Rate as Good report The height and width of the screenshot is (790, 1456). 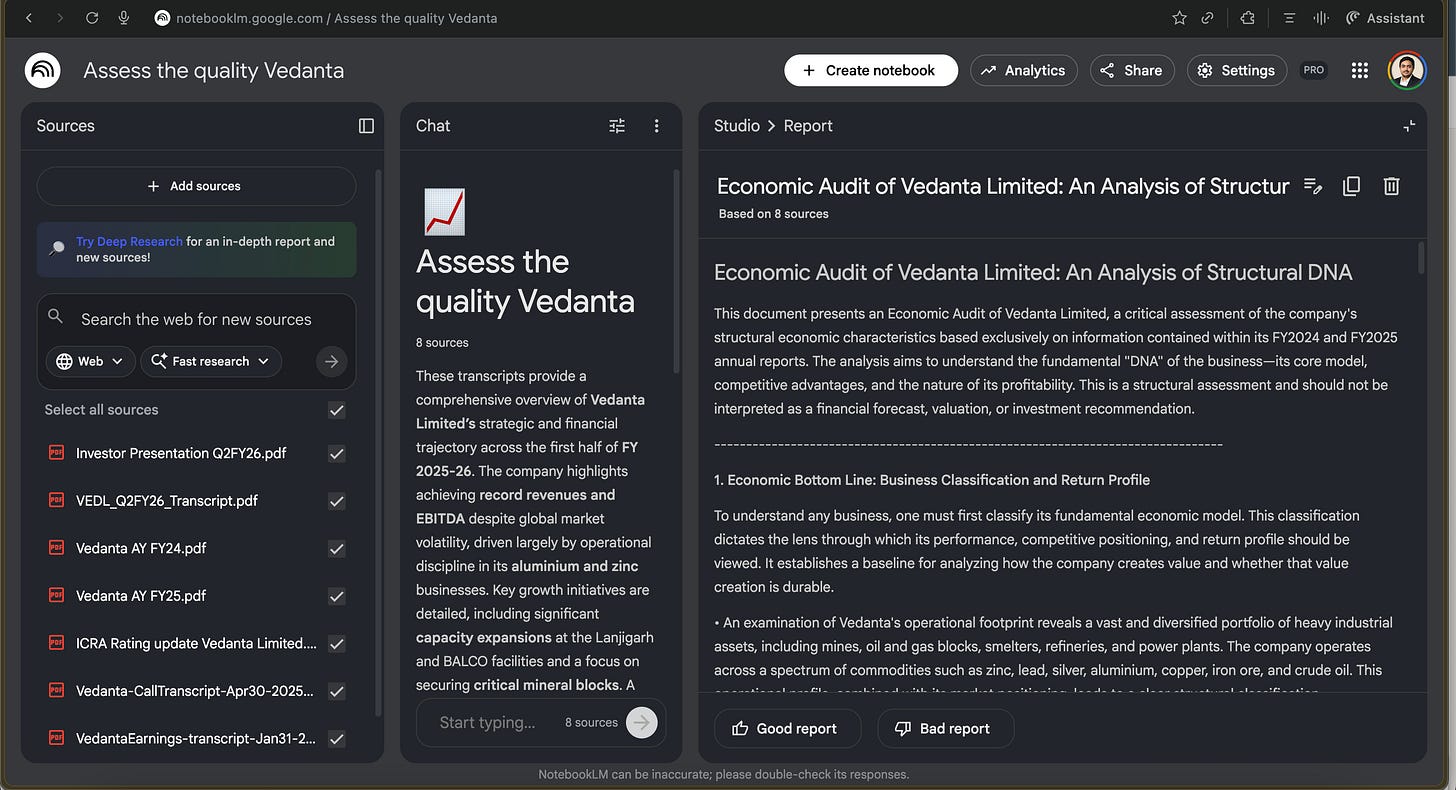point(787,728)
